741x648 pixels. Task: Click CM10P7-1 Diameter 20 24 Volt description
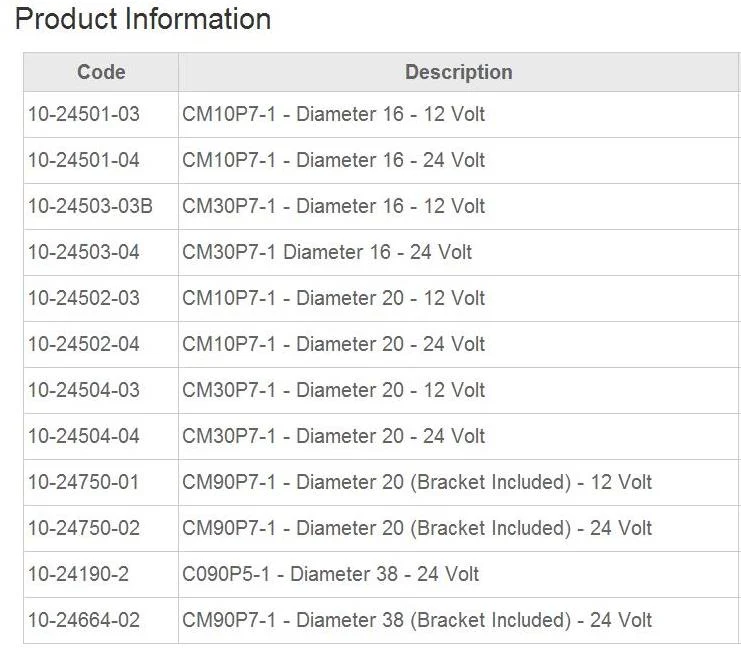tap(334, 344)
